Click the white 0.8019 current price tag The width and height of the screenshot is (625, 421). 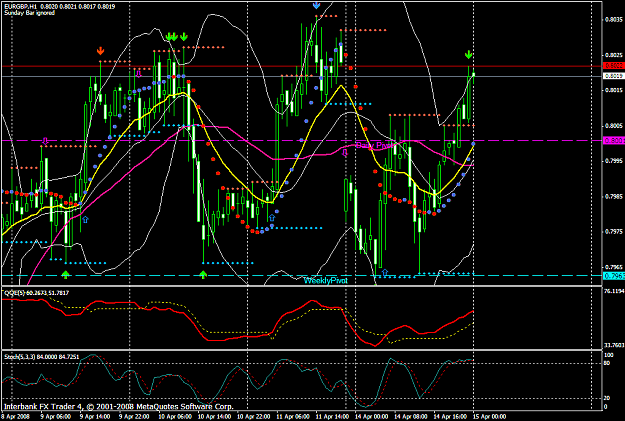[613, 76]
